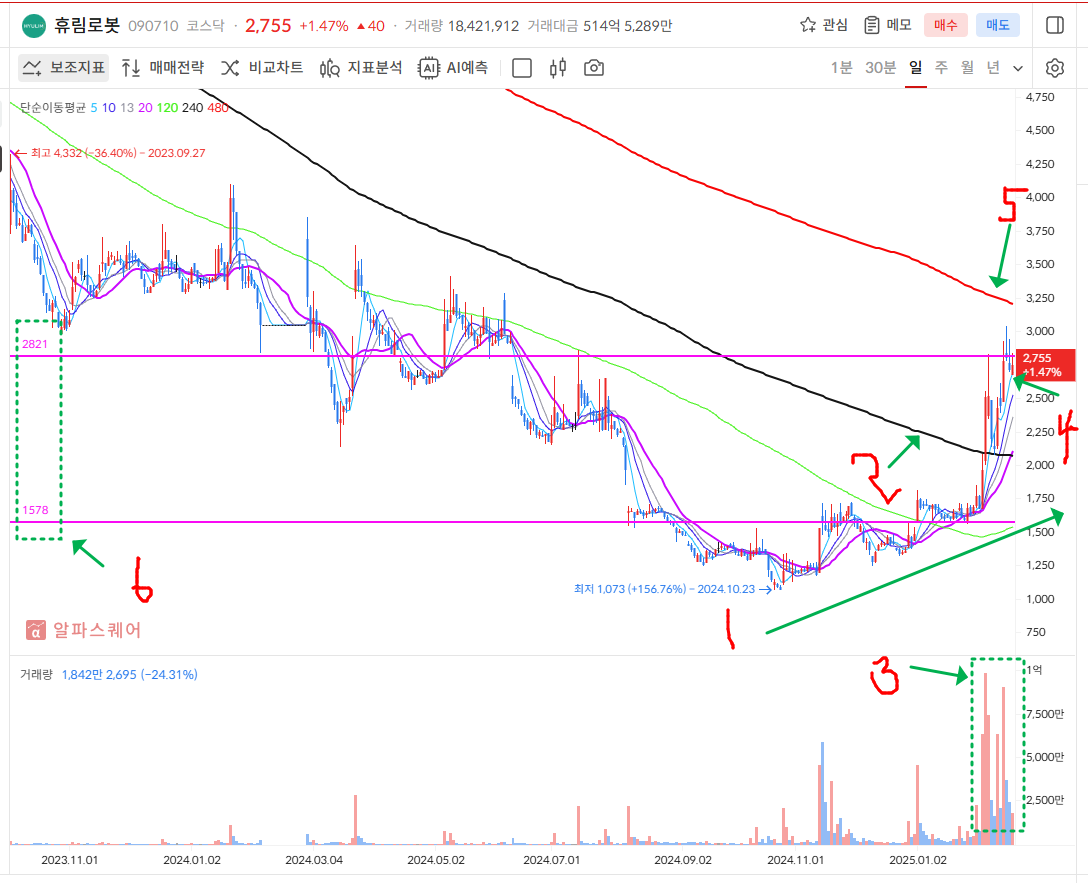Click the stock code 090710
The image size is (1088, 883).
[x=153, y=26]
